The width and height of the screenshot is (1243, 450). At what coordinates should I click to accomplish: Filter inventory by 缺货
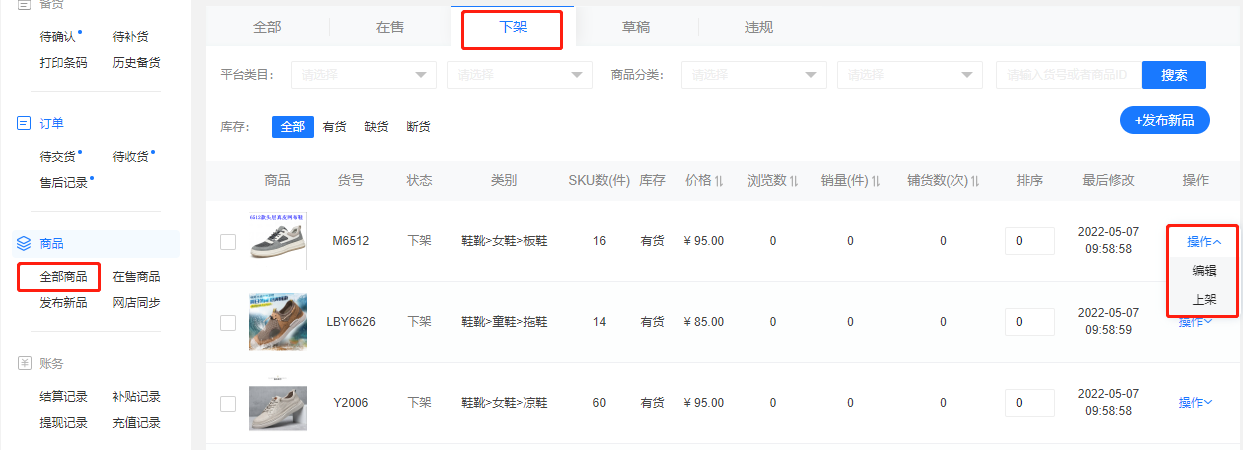[x=376, y=127]
